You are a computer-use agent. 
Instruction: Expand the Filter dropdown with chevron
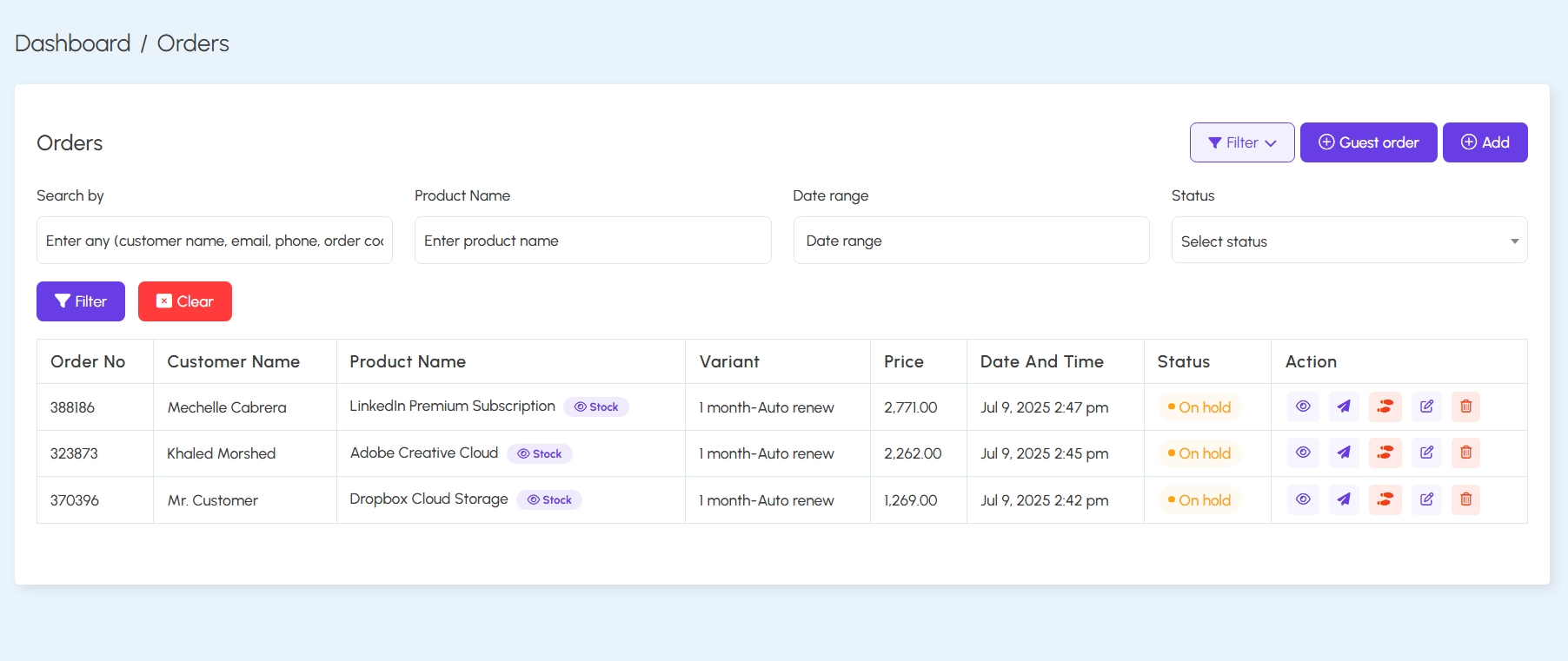(1242, 142)
